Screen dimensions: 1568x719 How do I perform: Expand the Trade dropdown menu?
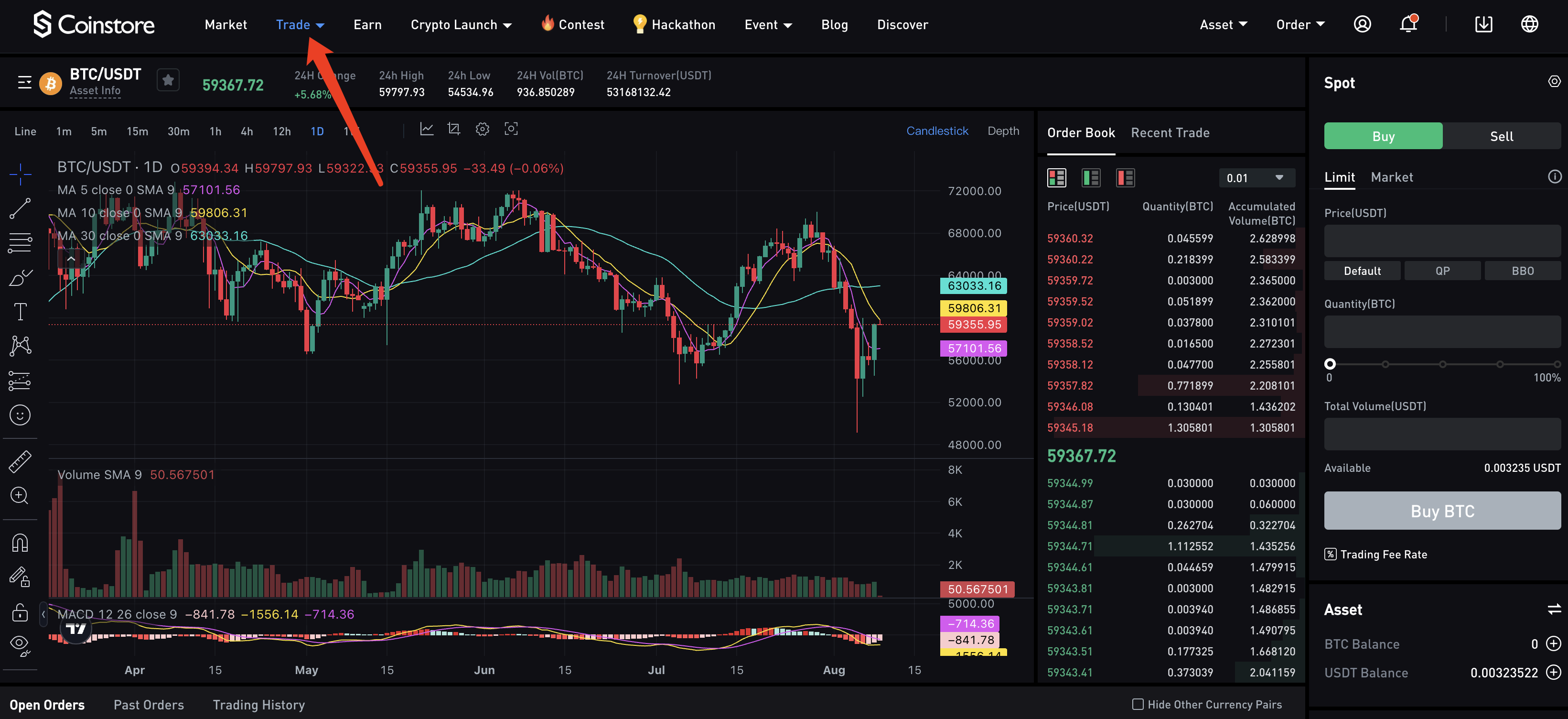(300, 25)
